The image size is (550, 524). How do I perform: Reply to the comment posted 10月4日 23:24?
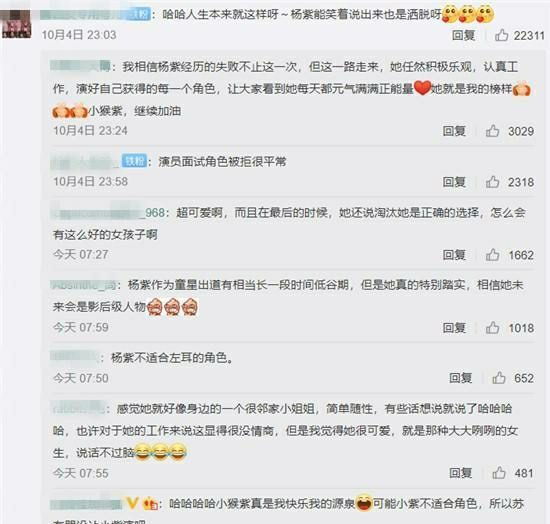tap(454, 131)
